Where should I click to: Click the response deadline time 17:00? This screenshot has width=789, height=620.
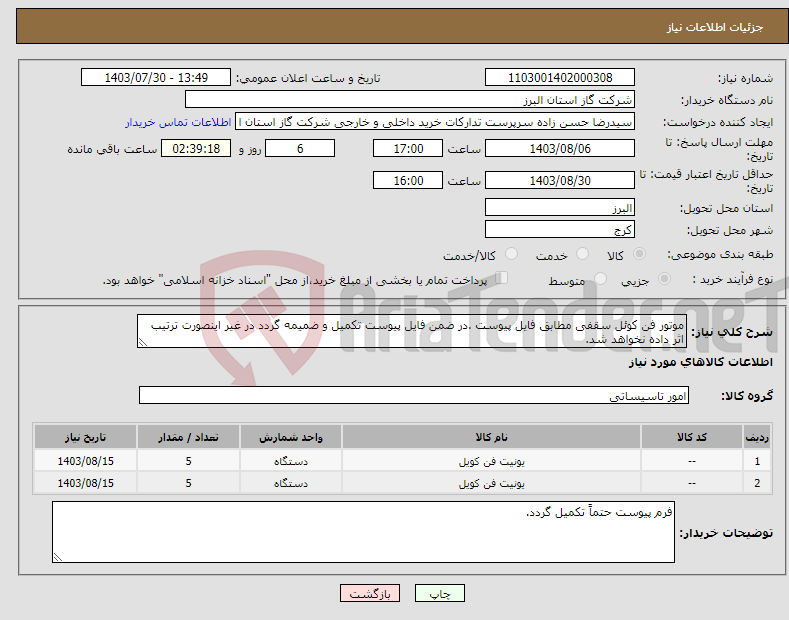tap(408, 148)
